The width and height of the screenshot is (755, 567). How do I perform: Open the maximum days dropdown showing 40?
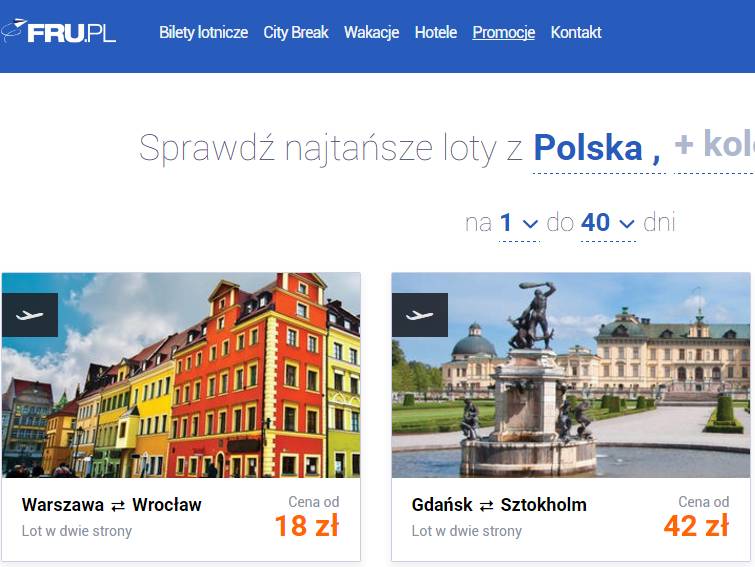point(608,223)
